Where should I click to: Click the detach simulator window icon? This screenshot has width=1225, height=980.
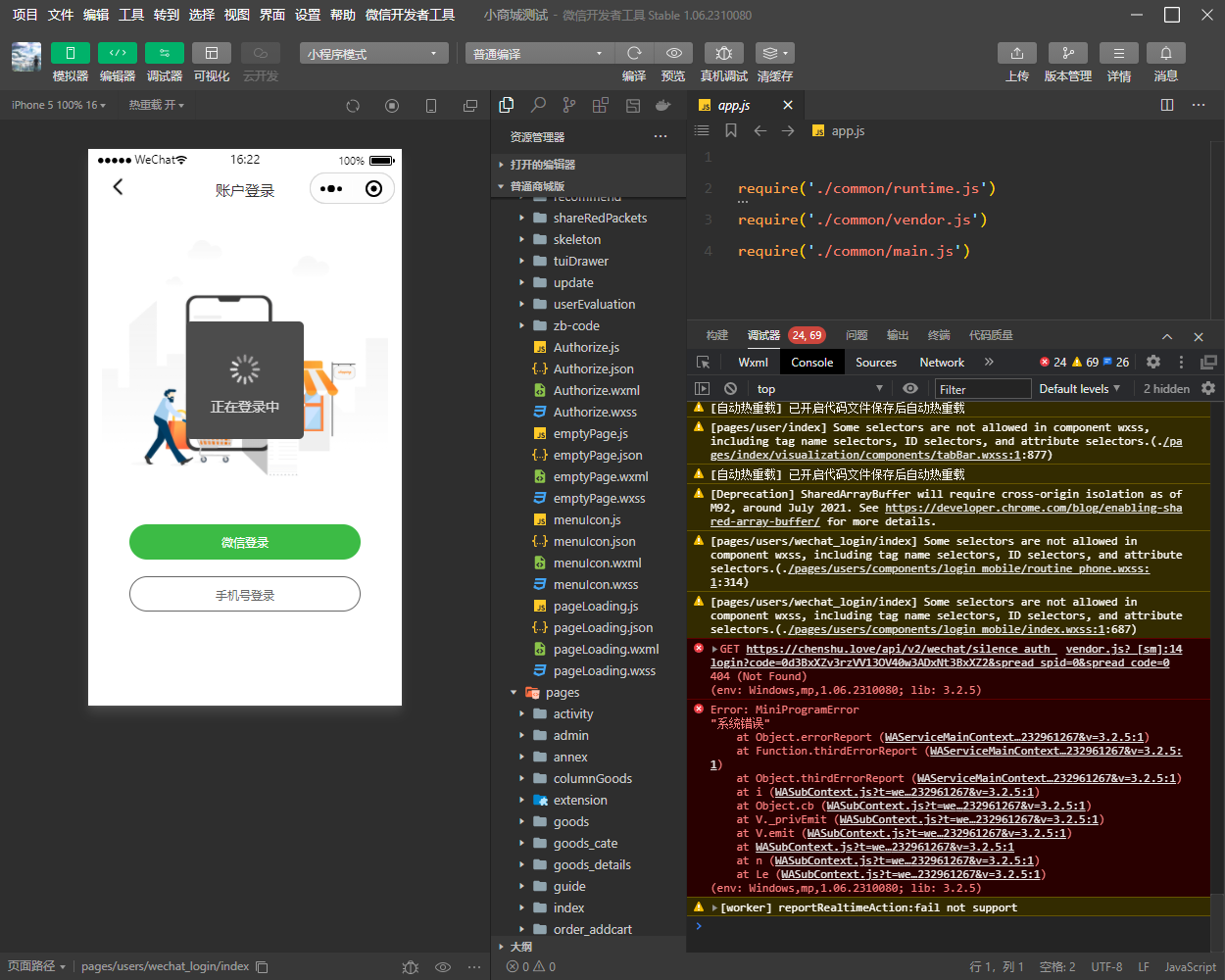click(470, 106)
